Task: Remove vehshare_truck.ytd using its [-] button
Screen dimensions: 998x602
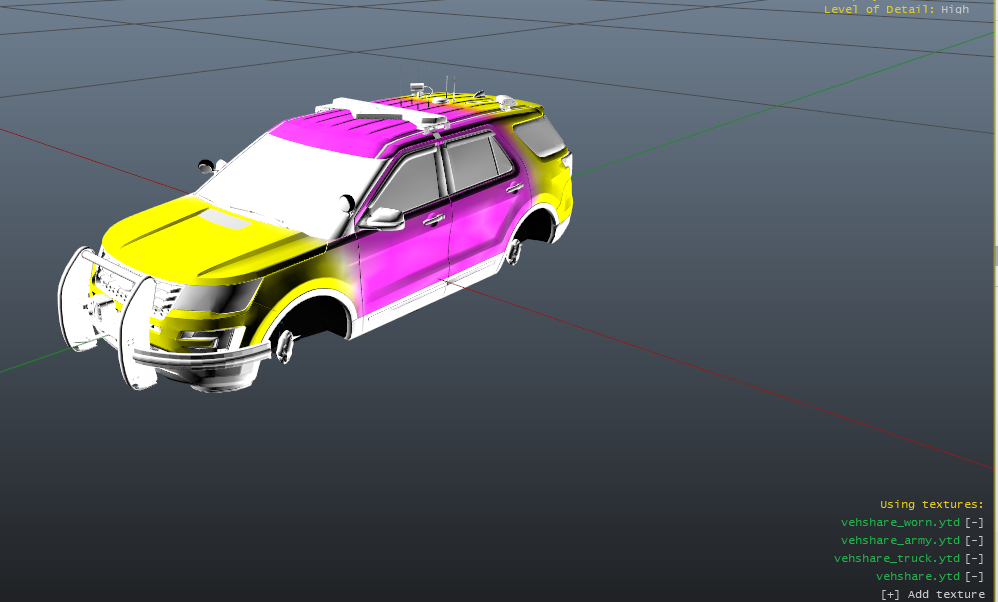Action: coord(974,558)
